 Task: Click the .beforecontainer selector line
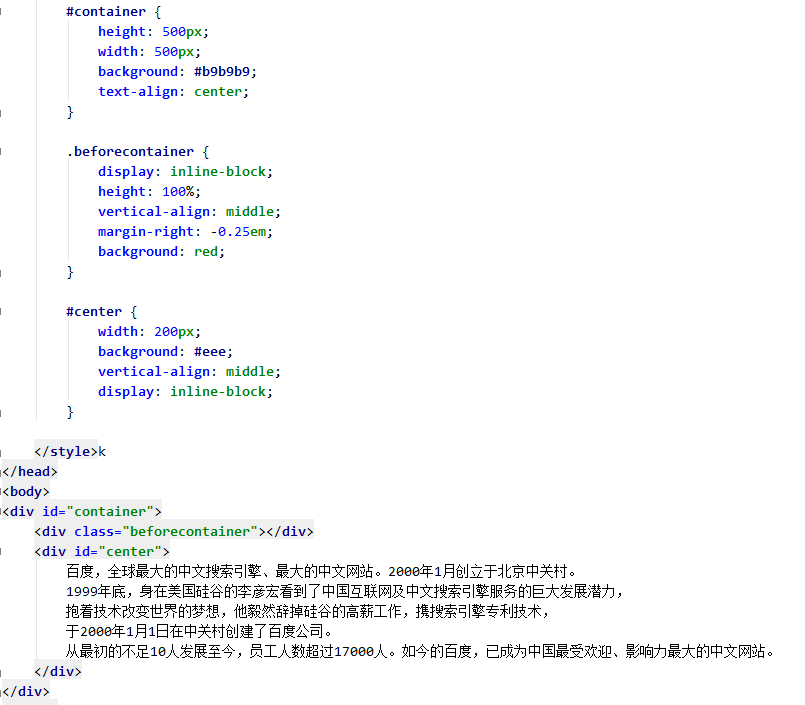click(138, 151)
